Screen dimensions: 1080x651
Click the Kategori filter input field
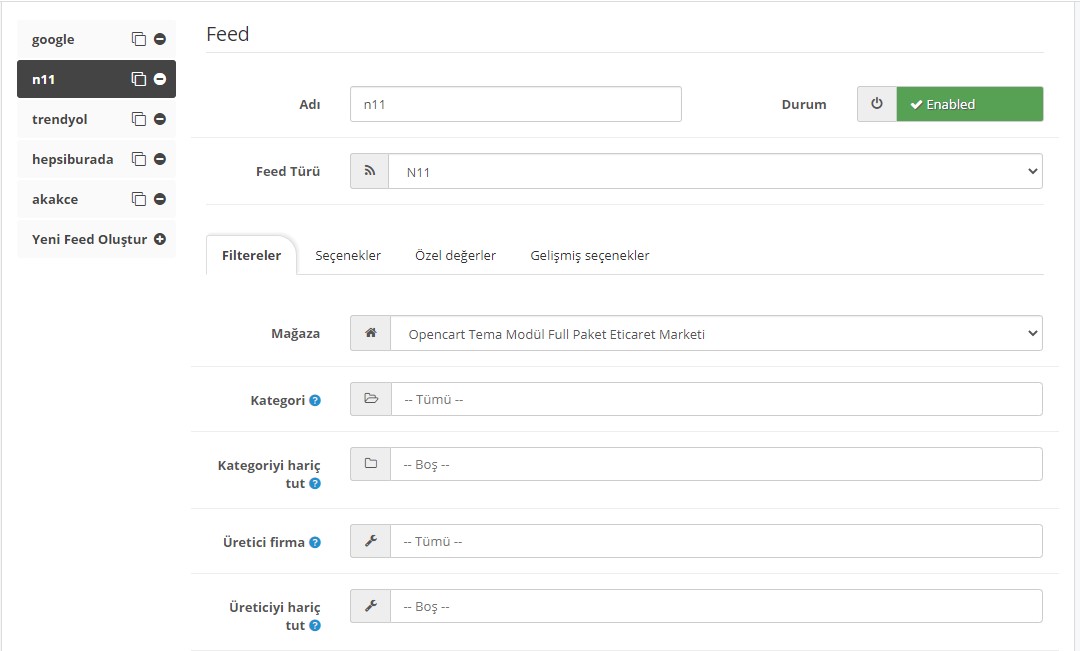pyautogui.click(x=714, y=399)
